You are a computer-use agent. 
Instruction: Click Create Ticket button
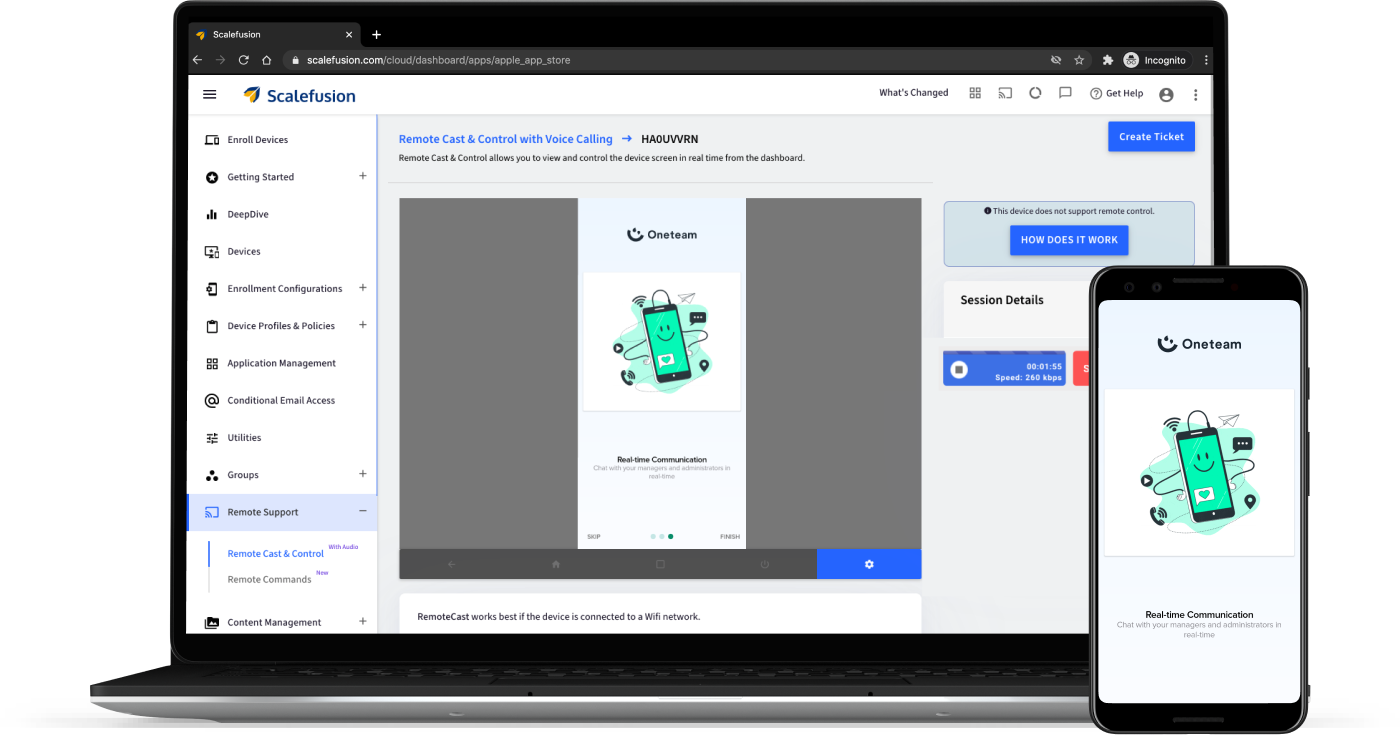click(1151, 136)
